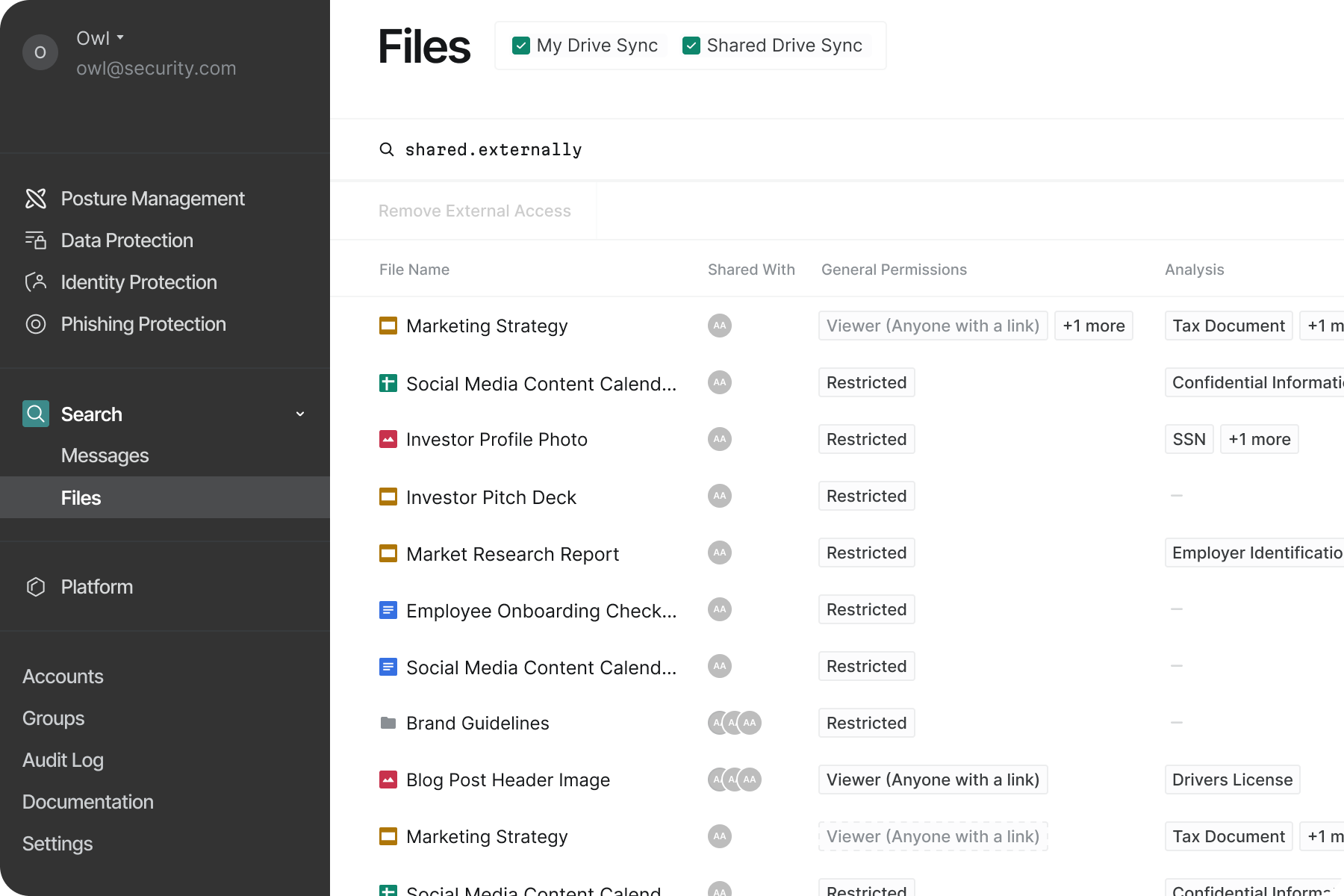This screenshot has height=896, width=1344.
Task: Click Restricted tag for Brand Guidelines
Action: point(866,723)
